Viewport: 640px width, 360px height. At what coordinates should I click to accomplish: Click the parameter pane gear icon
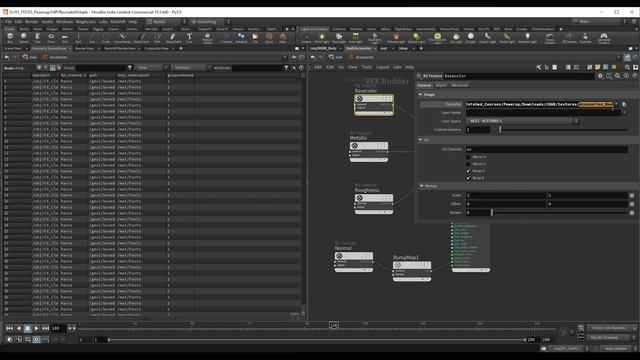600,76
